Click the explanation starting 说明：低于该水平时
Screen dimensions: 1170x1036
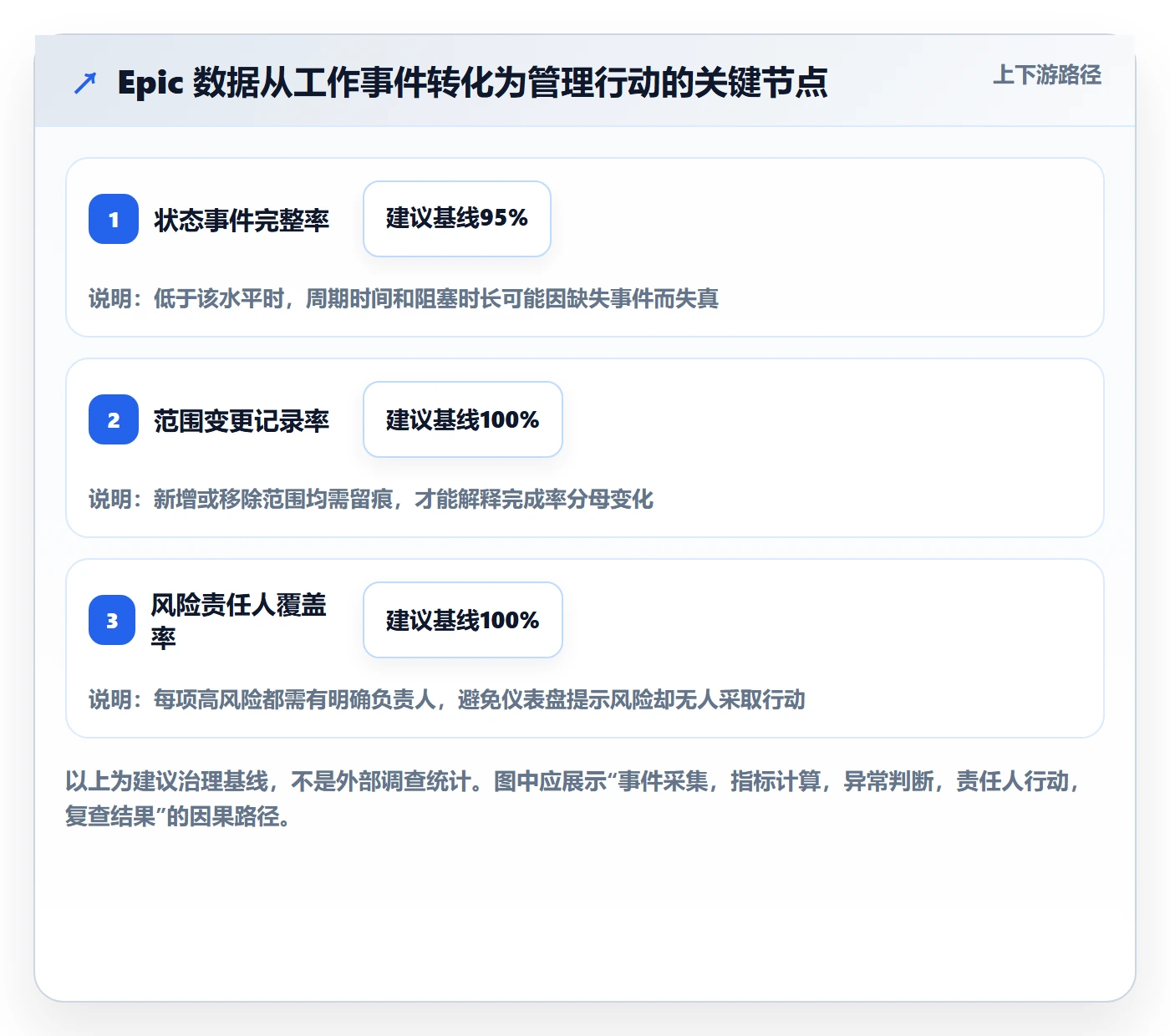click(x=404, y=298)
